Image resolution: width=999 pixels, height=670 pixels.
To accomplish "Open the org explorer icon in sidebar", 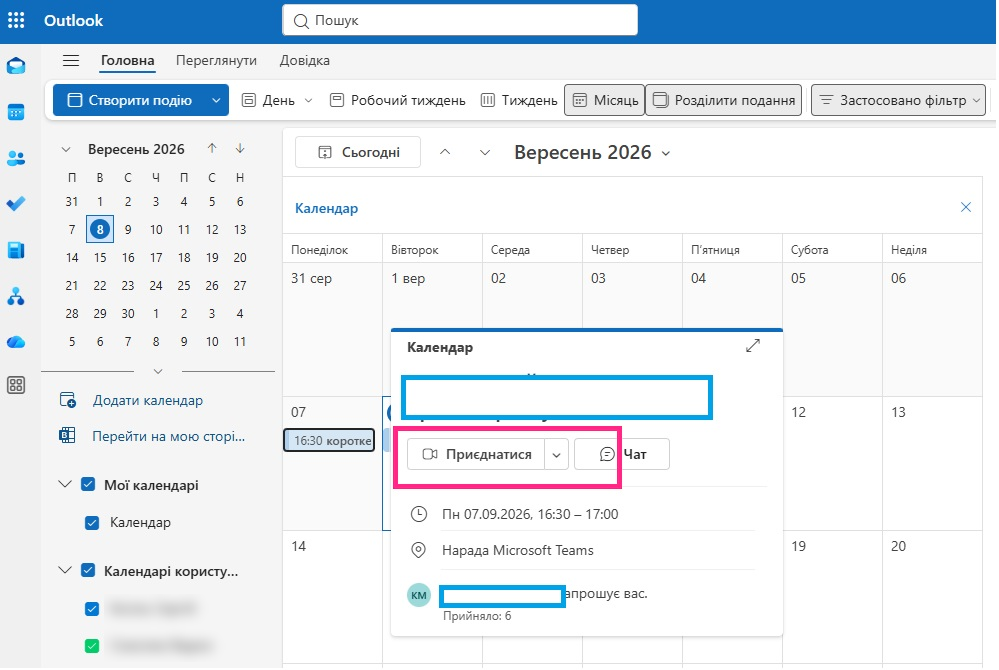I will tap(16, 296).
